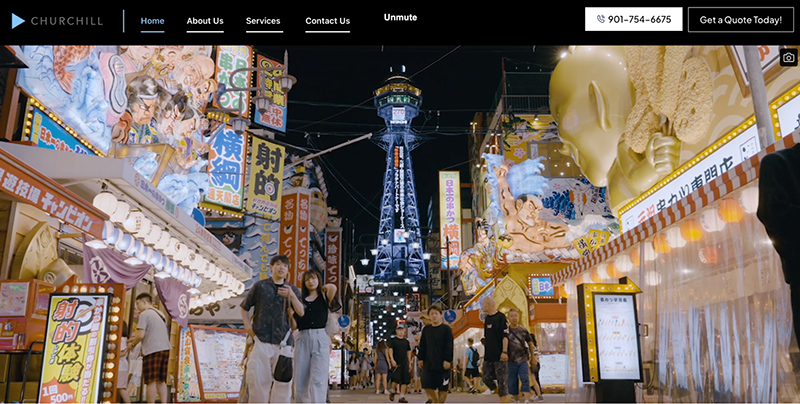Click the illuminated Tsutenkaku tower in the video

(398, 170)
